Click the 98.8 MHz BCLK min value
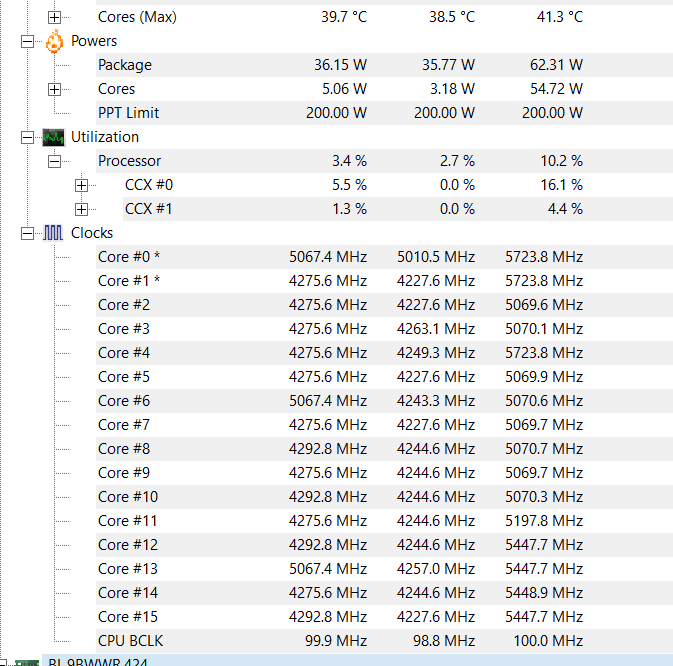 coord(444,642)
